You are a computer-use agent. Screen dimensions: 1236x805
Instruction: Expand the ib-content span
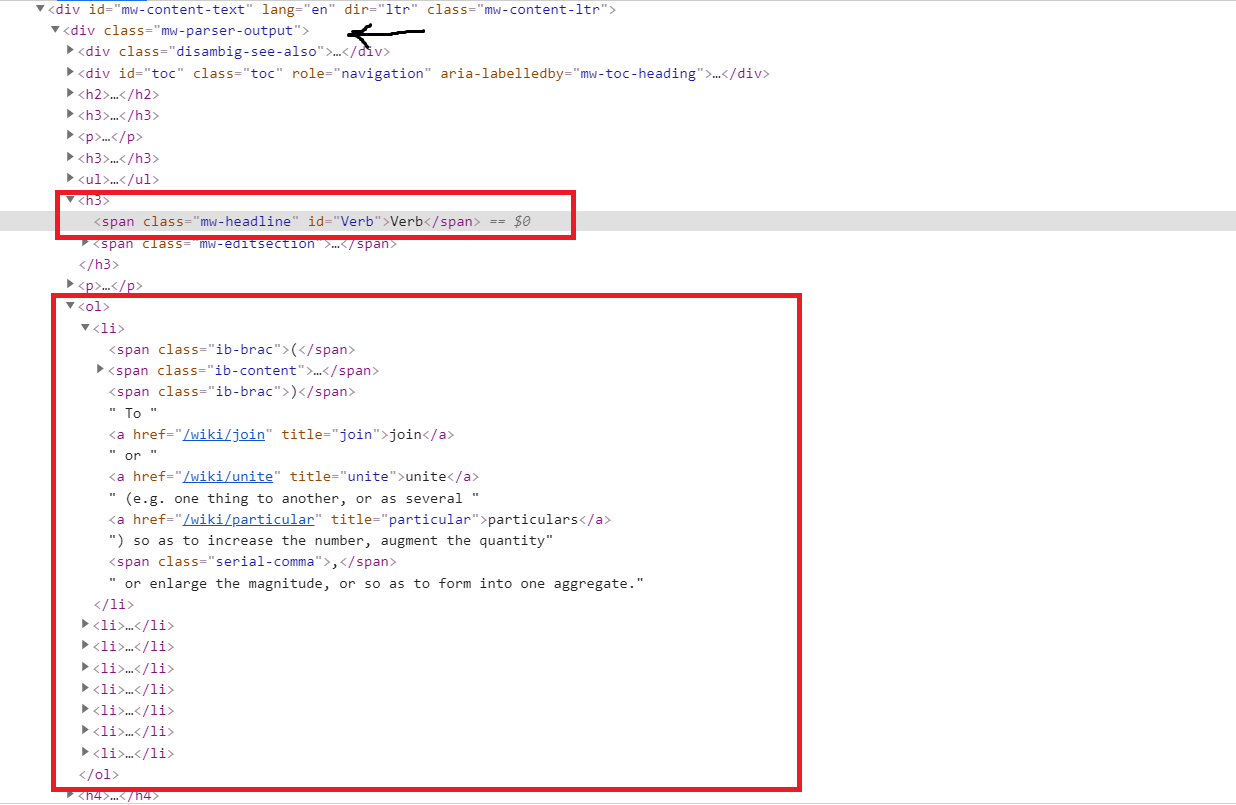point(100,370)
